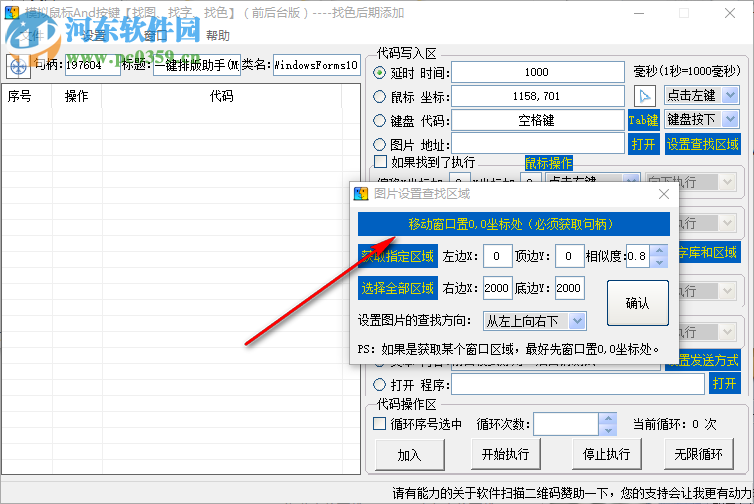
Task: Click the 停止执行 button
Action: click(607, 454)
